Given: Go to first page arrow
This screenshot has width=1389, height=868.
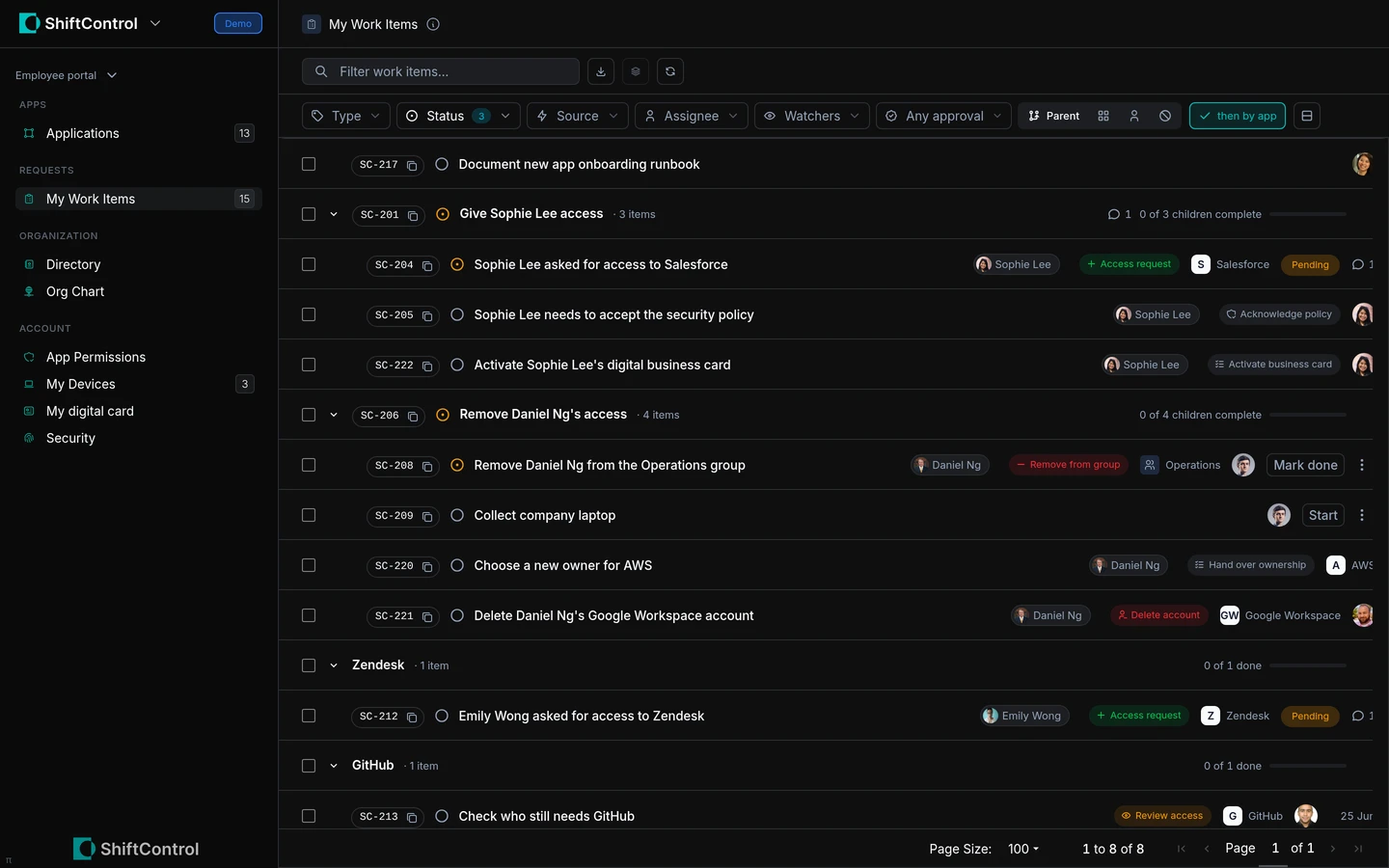Looking at the screenshot, I should [x=1182, y=849].
